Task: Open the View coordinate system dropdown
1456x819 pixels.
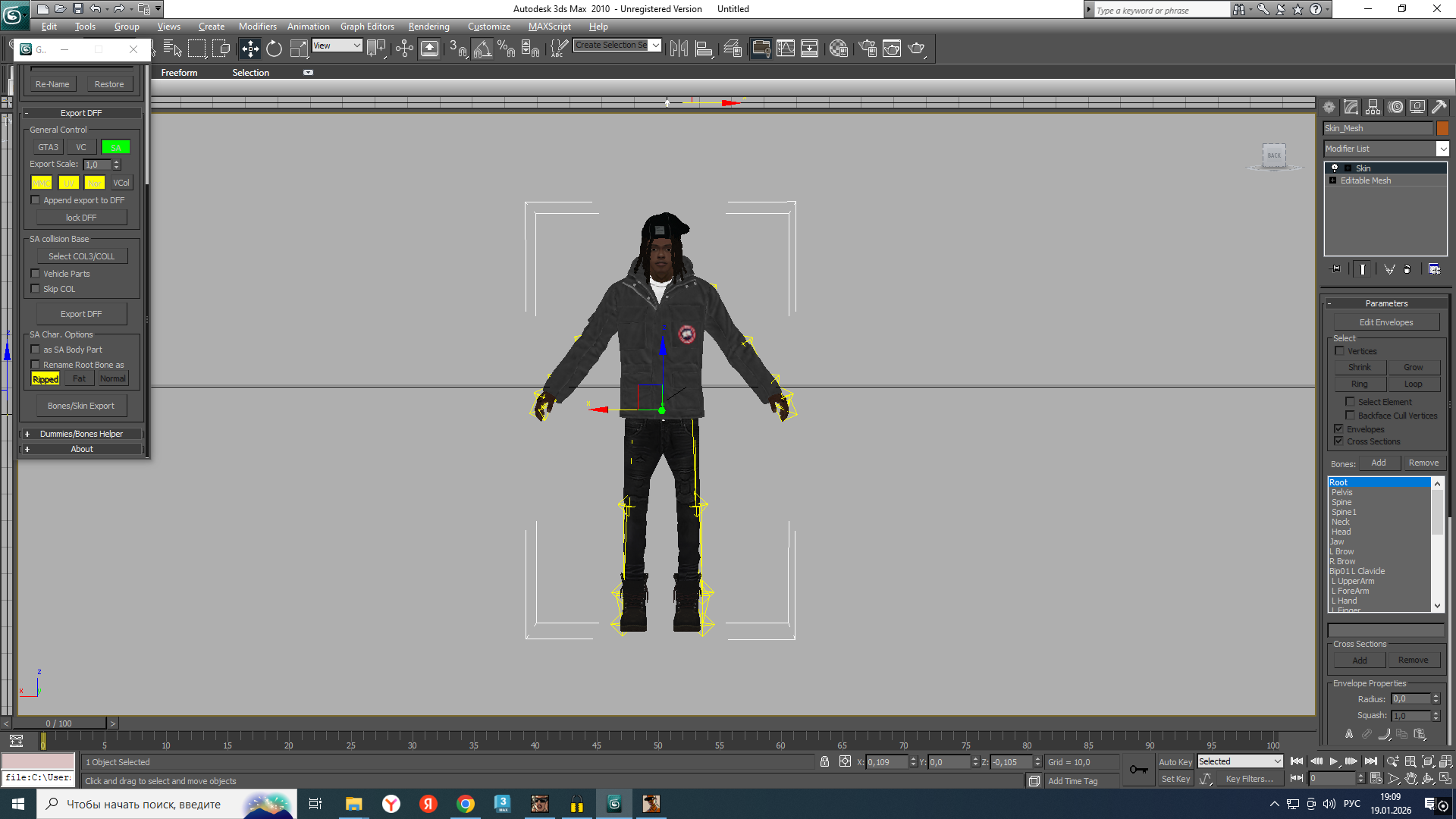Action: (x=337, y=45)
